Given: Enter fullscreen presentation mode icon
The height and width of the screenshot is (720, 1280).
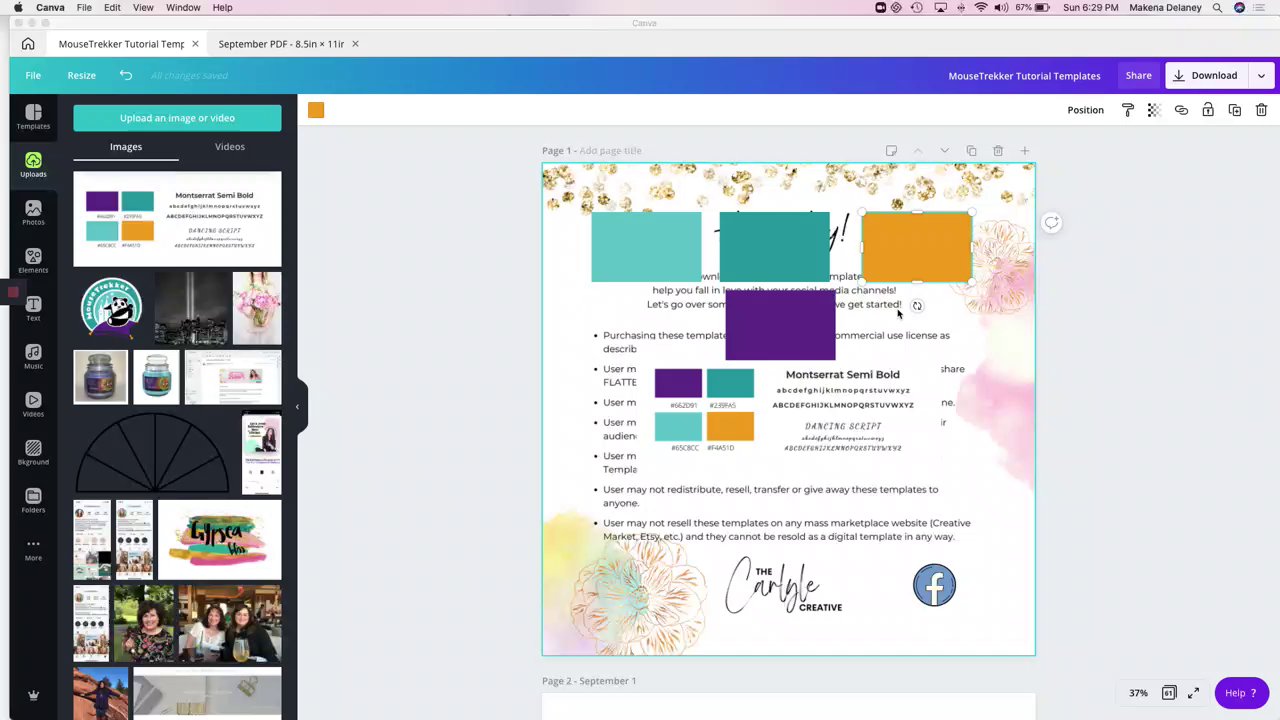Looking at the screenshot, I should [1193, 693].
